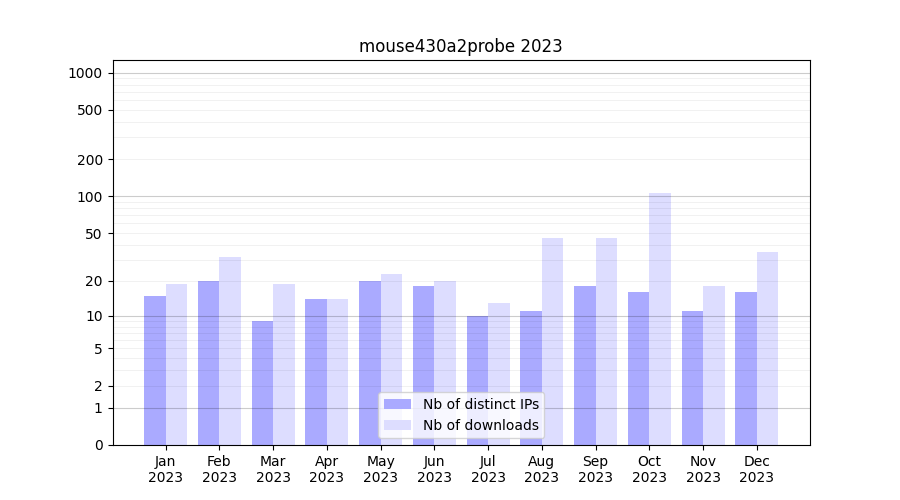Image resolution: width=900 pixels, height=500 pixels.
Task: Click the tallest Oct 2023 downloads bar
Action: [660, 320]
